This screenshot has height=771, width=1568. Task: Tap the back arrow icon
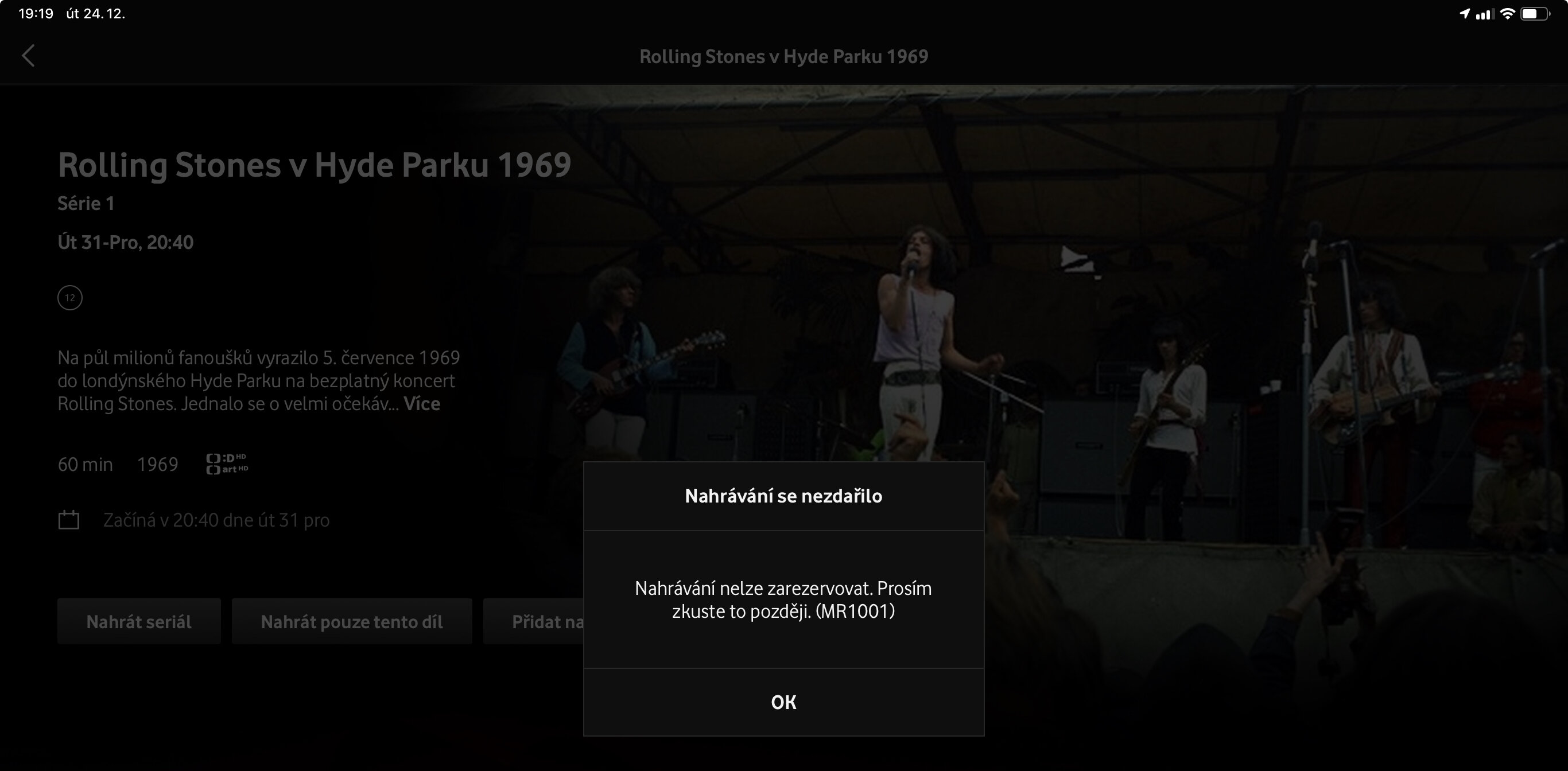click(28, 56)
